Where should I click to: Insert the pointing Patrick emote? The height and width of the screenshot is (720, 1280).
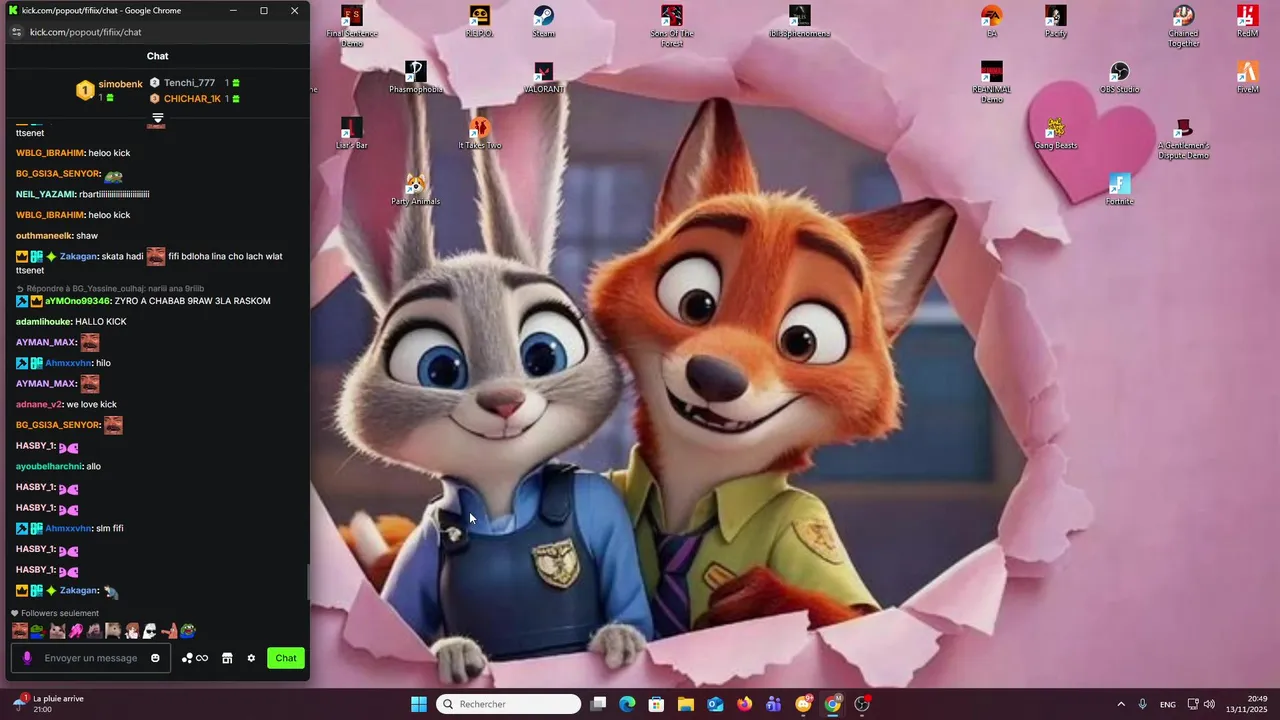click(169, 631)
